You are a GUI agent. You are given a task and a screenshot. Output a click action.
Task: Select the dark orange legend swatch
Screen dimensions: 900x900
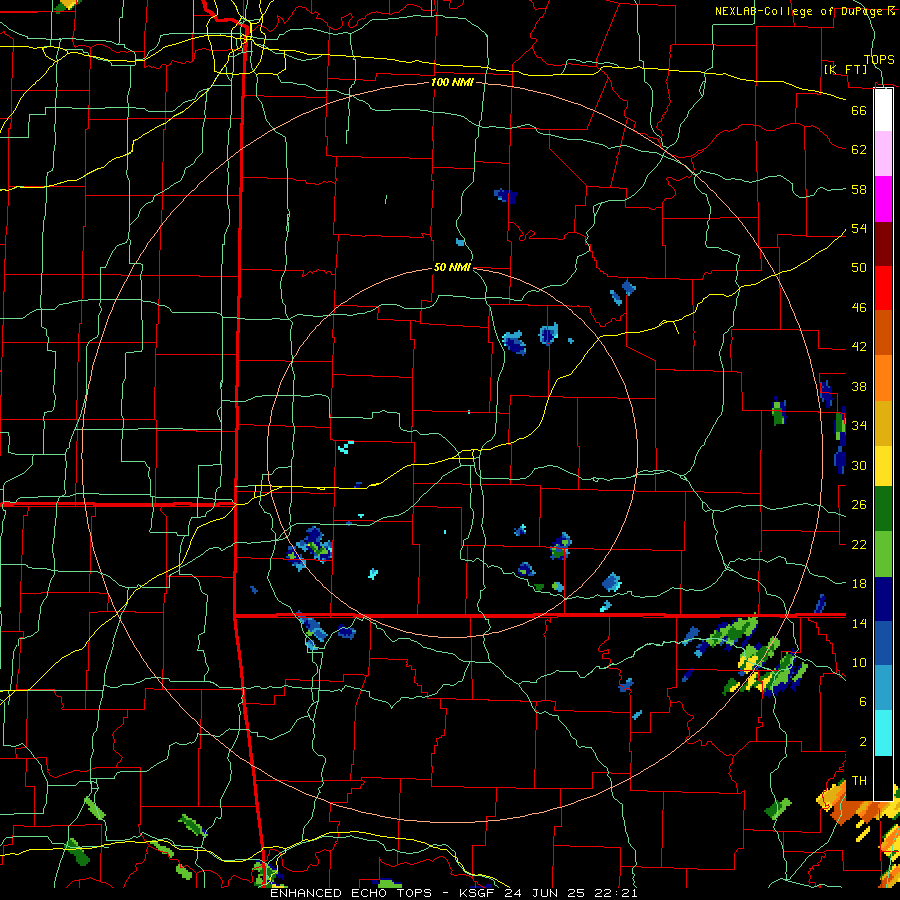point(883,333)
